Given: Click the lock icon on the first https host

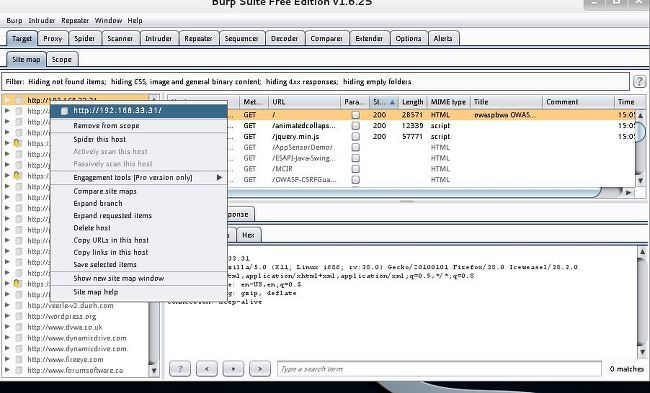Looking at the screenshot, I should (17, 143).
